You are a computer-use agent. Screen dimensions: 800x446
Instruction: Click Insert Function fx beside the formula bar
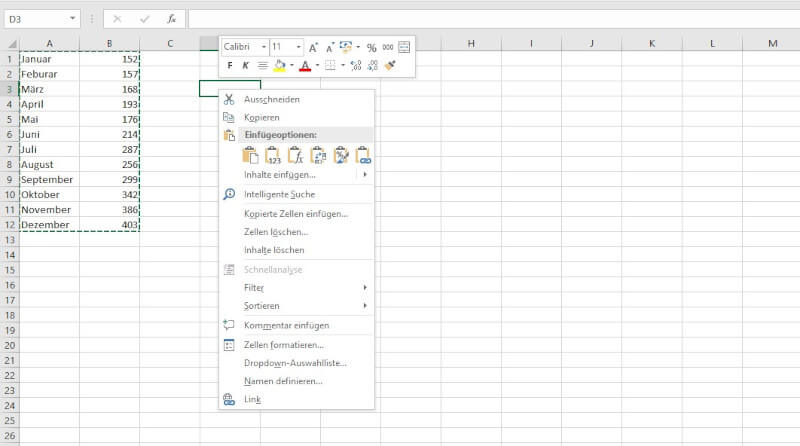pos(171,19)
